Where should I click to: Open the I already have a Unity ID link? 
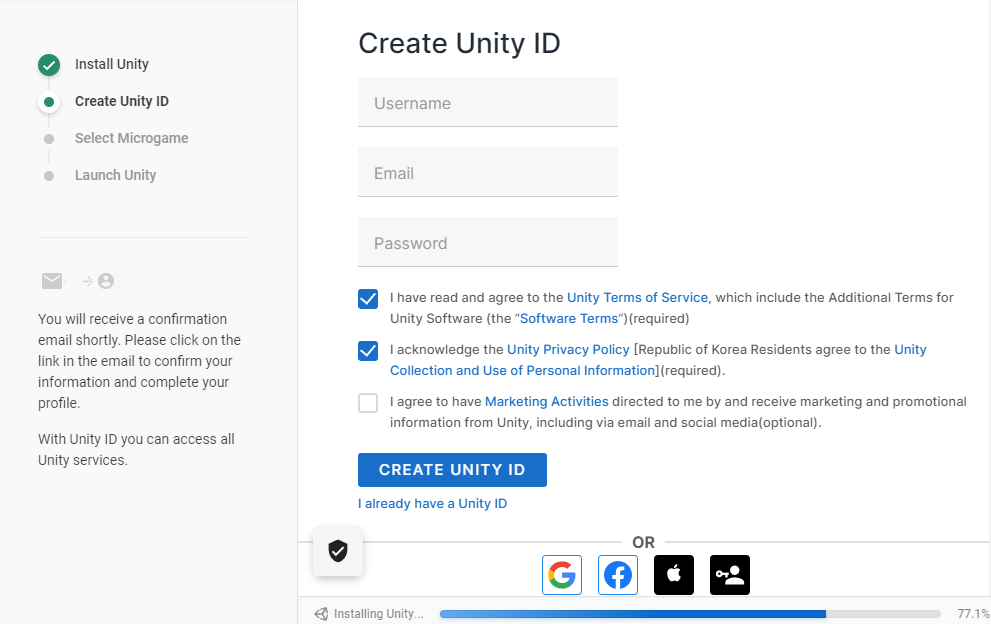(432, 503)
